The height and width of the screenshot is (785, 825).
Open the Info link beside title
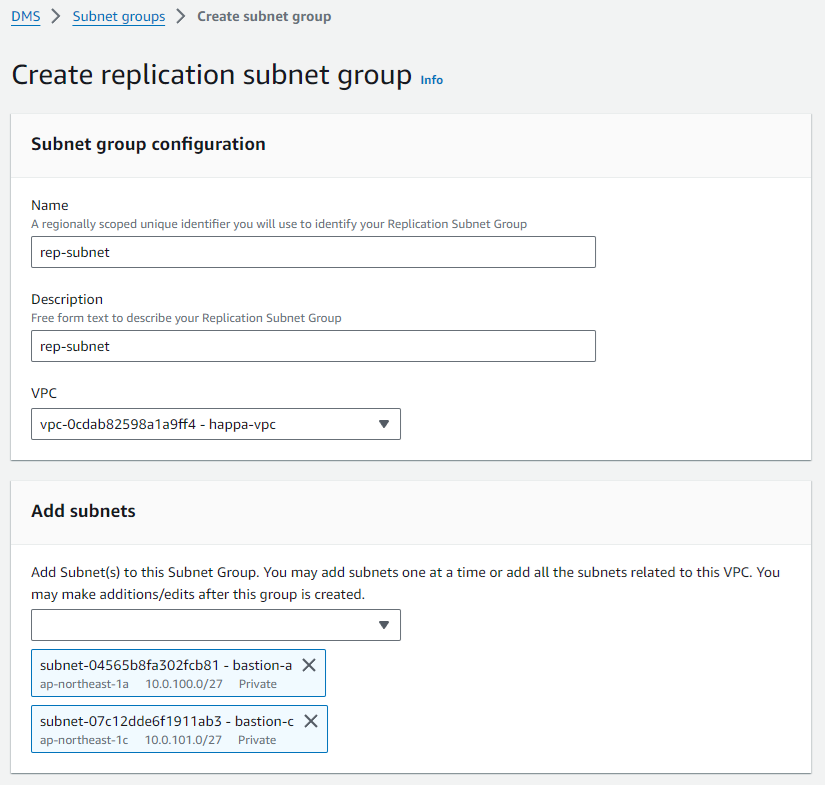431,80
